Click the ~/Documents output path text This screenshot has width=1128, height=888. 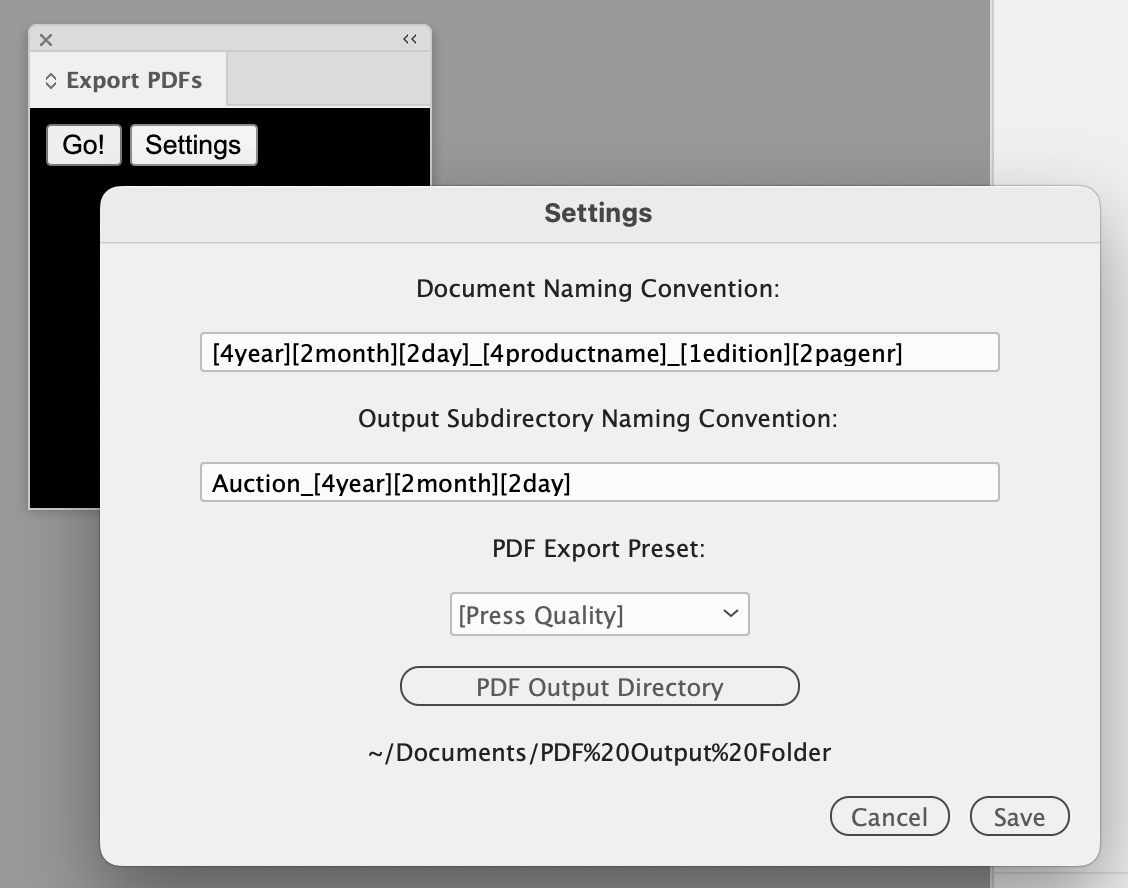pyautogui.click(x=599, y=752)
